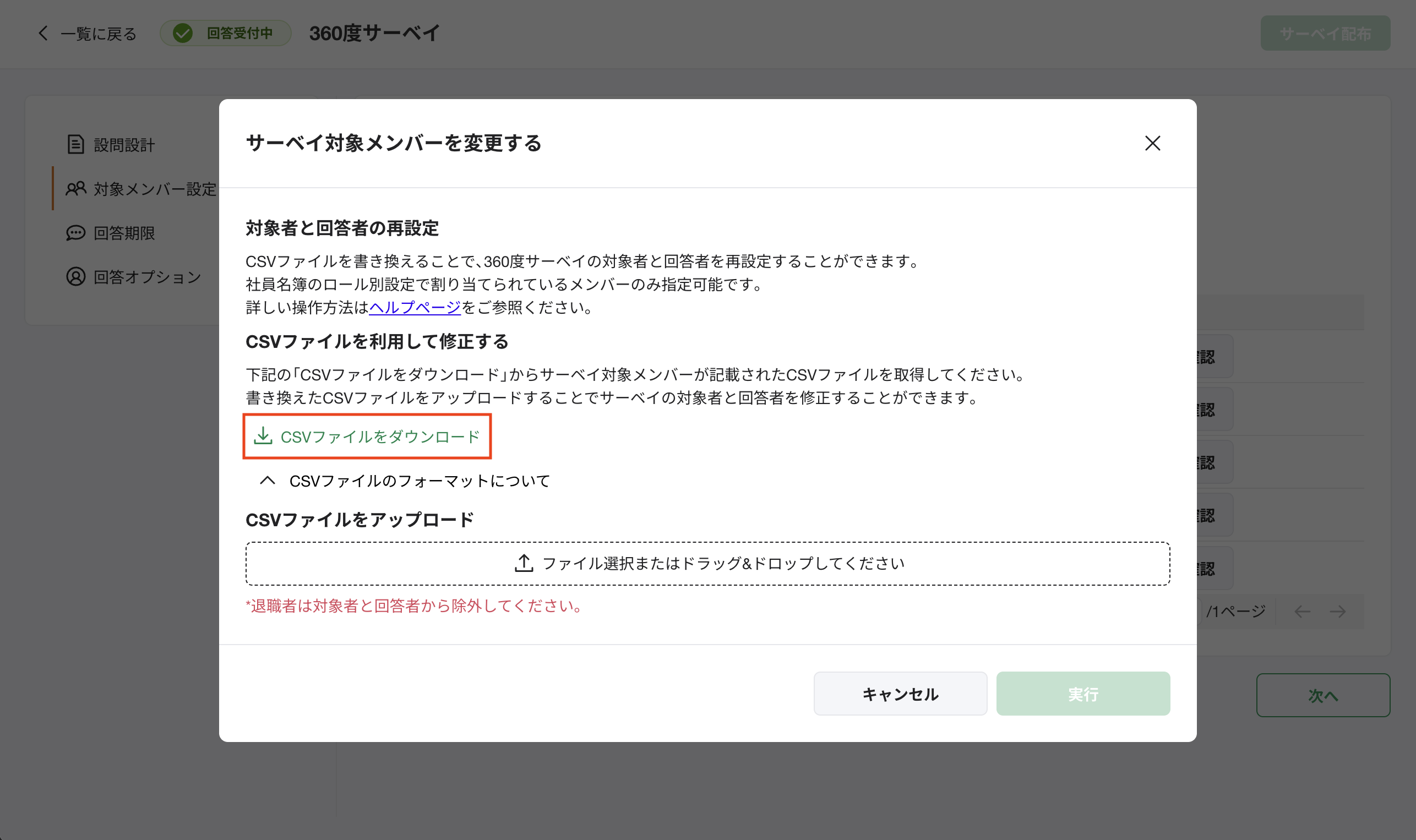Click the download icon on the CSV download button
Screen dimensions: 1416x840
pos(265,436)
